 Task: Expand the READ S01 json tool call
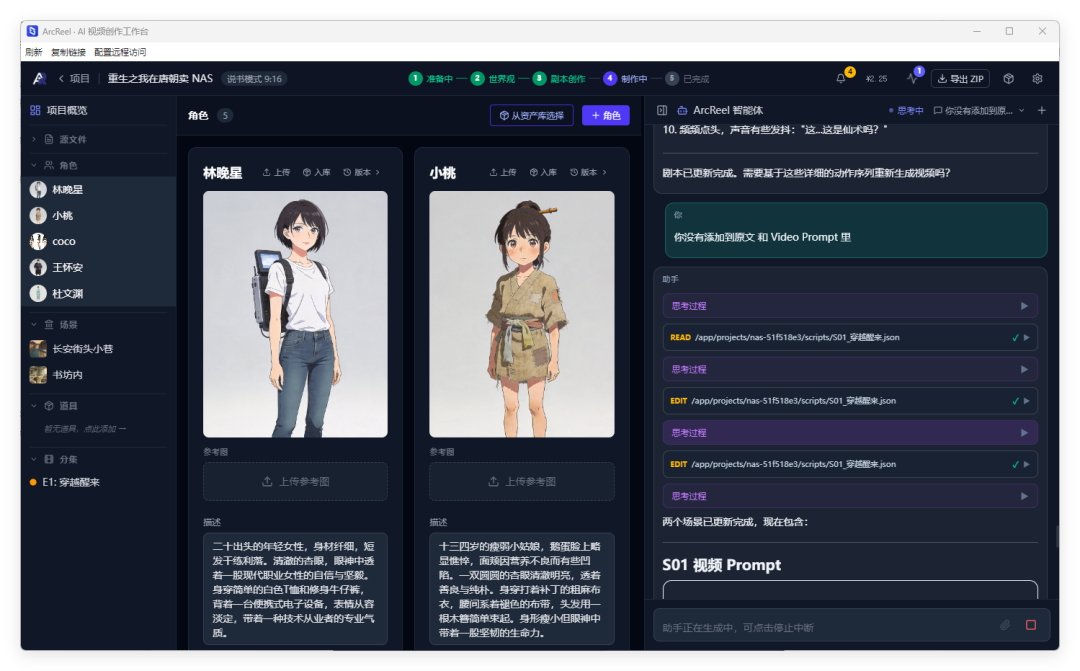[850, 338]
